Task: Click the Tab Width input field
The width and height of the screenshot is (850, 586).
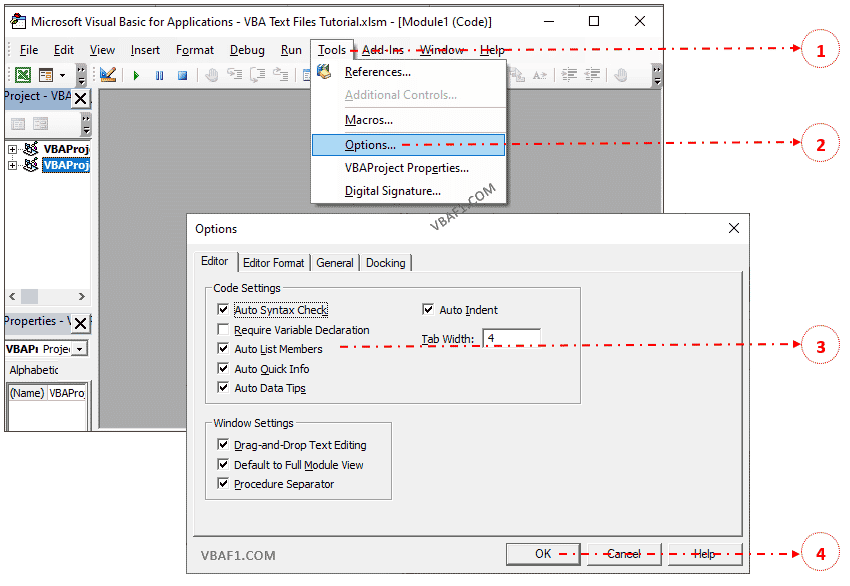Action: [511, 338]
